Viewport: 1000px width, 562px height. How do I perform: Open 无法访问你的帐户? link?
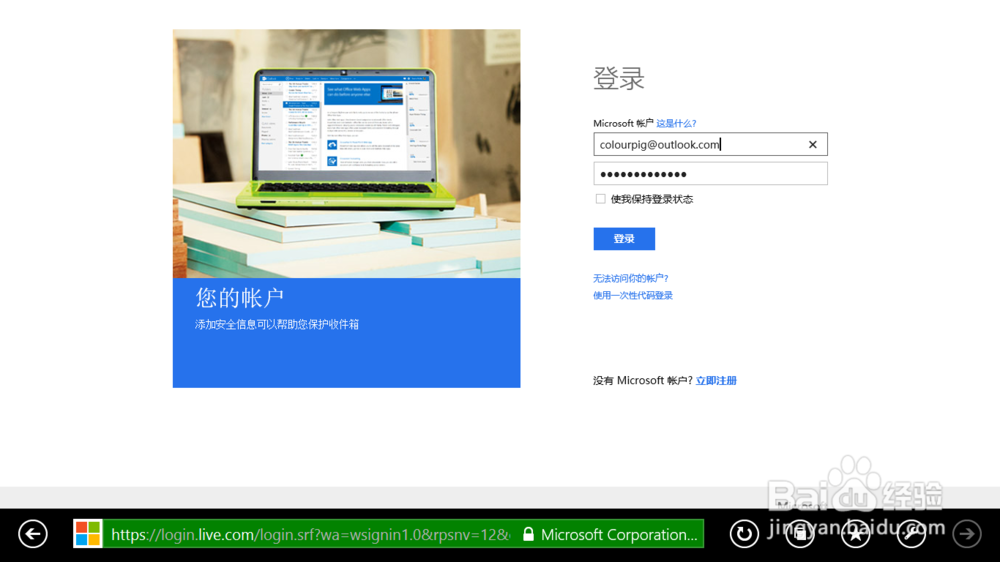[x=631, y=278]
